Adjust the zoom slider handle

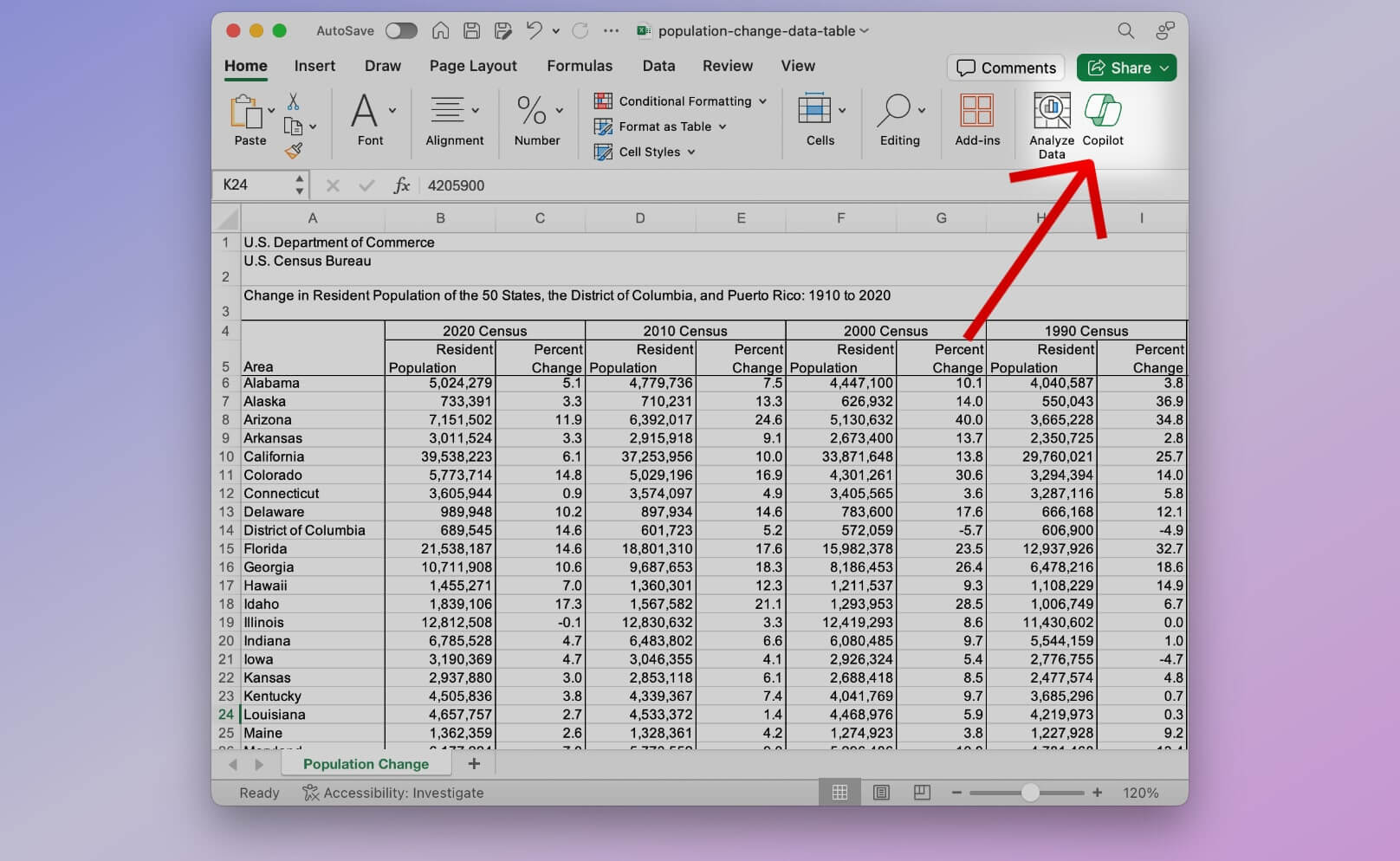pyautogui.click(x=1030, y=793)
